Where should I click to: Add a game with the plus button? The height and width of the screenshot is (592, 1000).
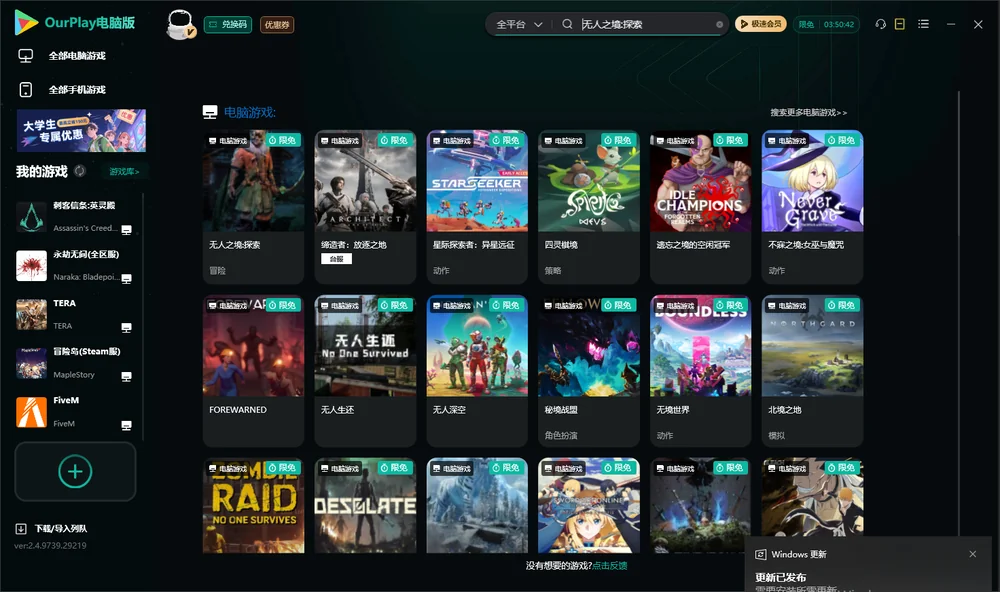(x=75, y=471)
